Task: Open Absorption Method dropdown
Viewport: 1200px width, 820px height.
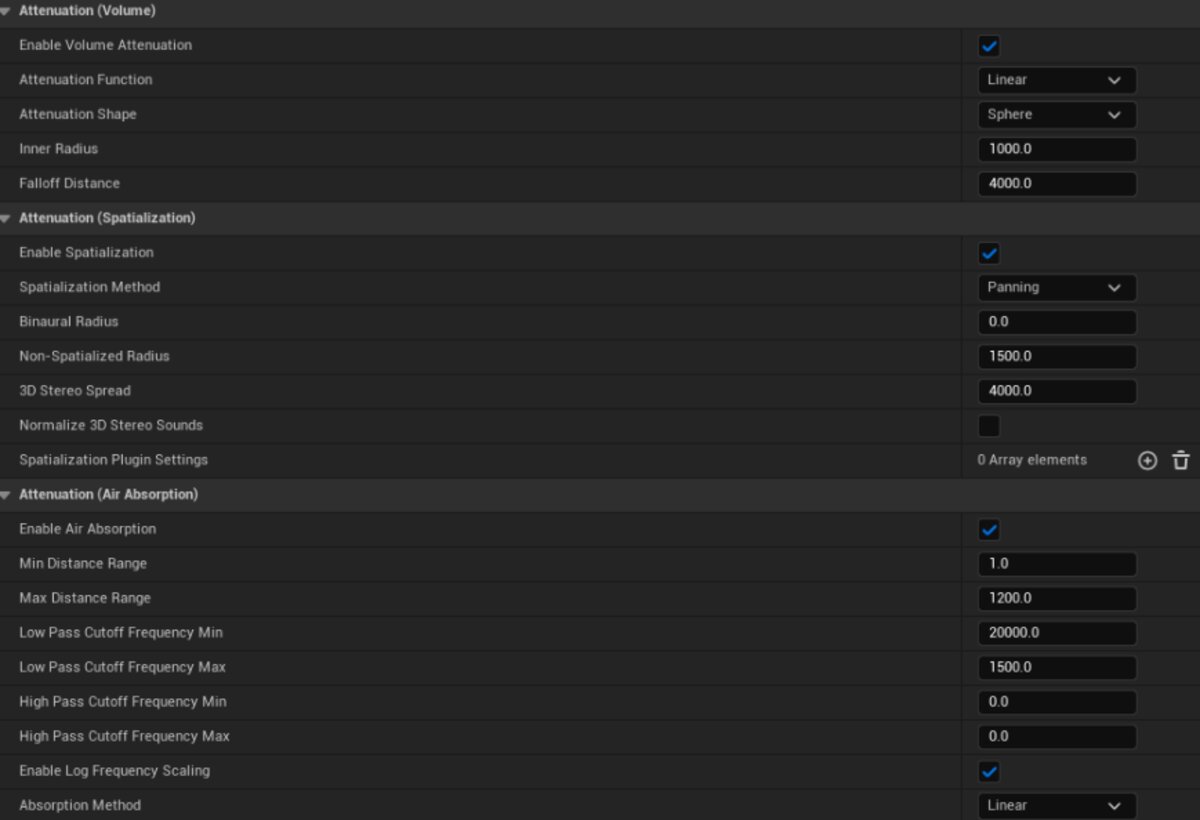Action: click(x=1056, y=806)
